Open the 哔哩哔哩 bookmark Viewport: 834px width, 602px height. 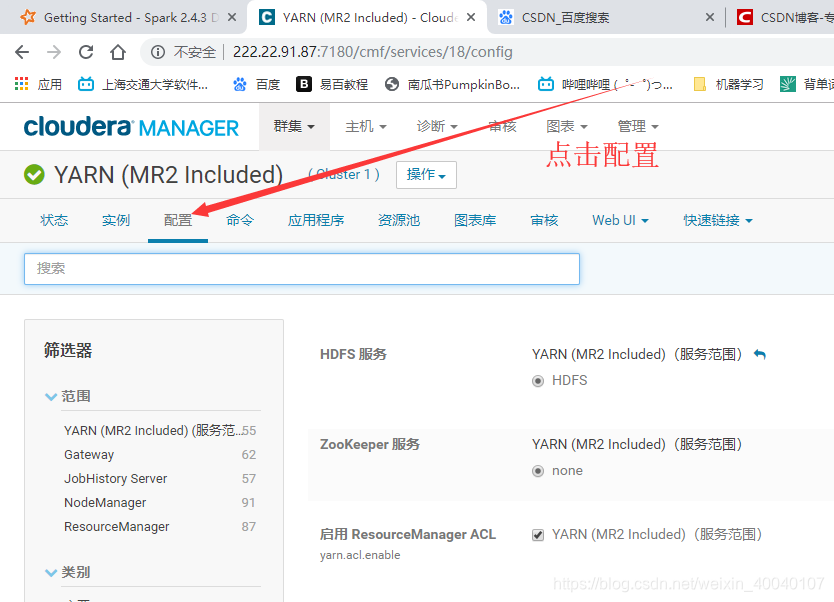pyautogui.click(x=605, y=84)
